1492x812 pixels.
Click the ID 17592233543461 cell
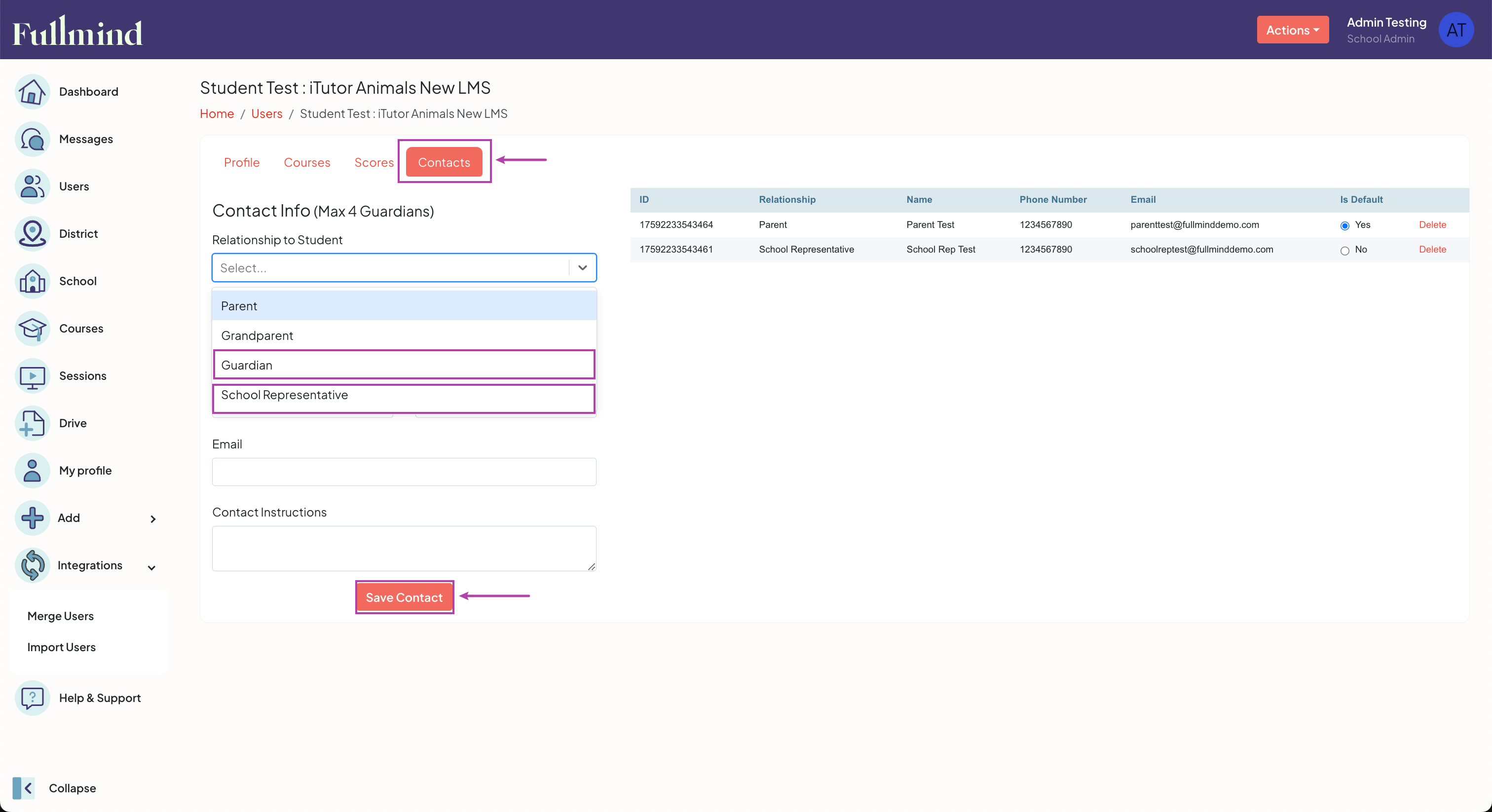[x=676, y=250]
